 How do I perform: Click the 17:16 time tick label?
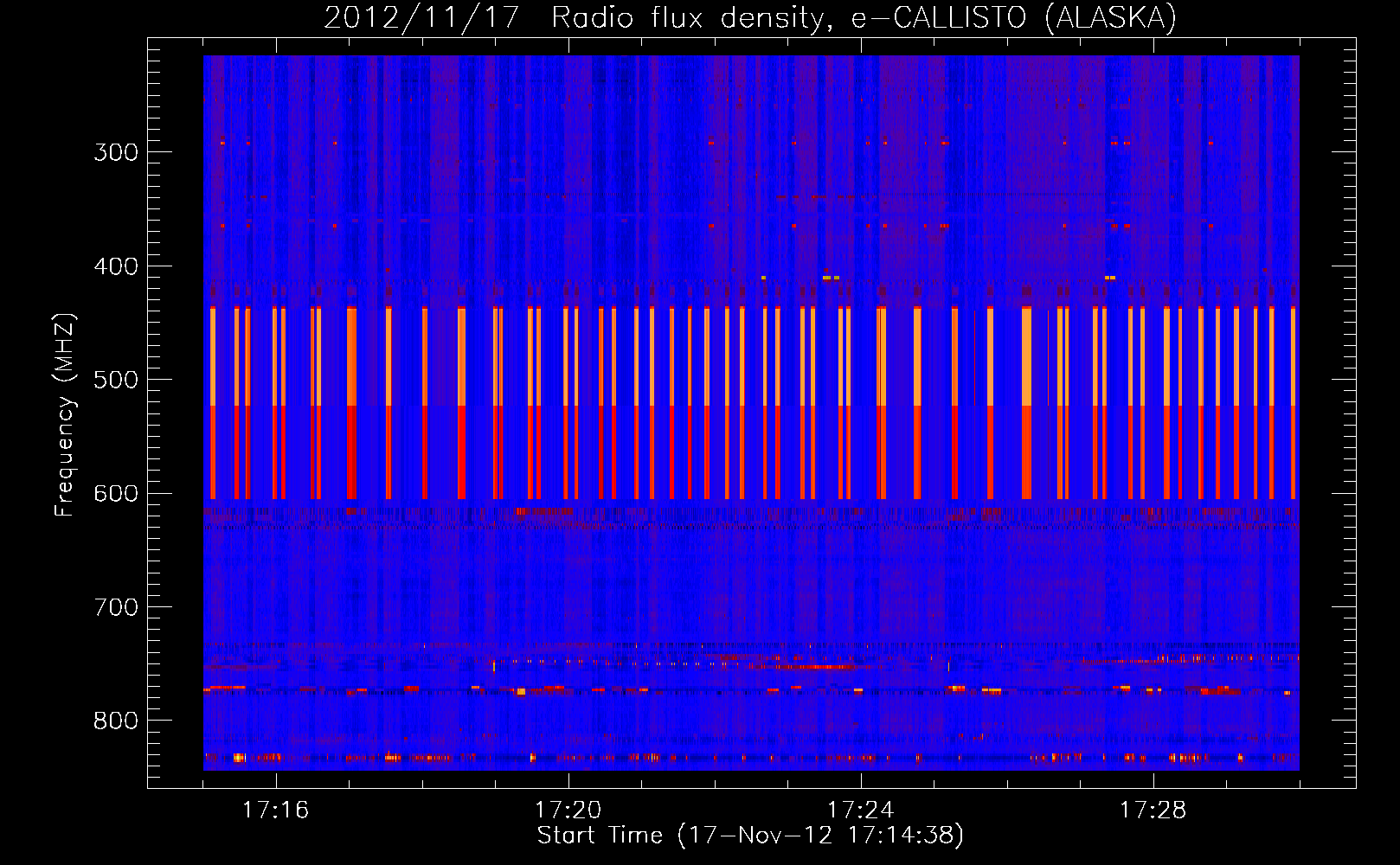click(275, 811)
